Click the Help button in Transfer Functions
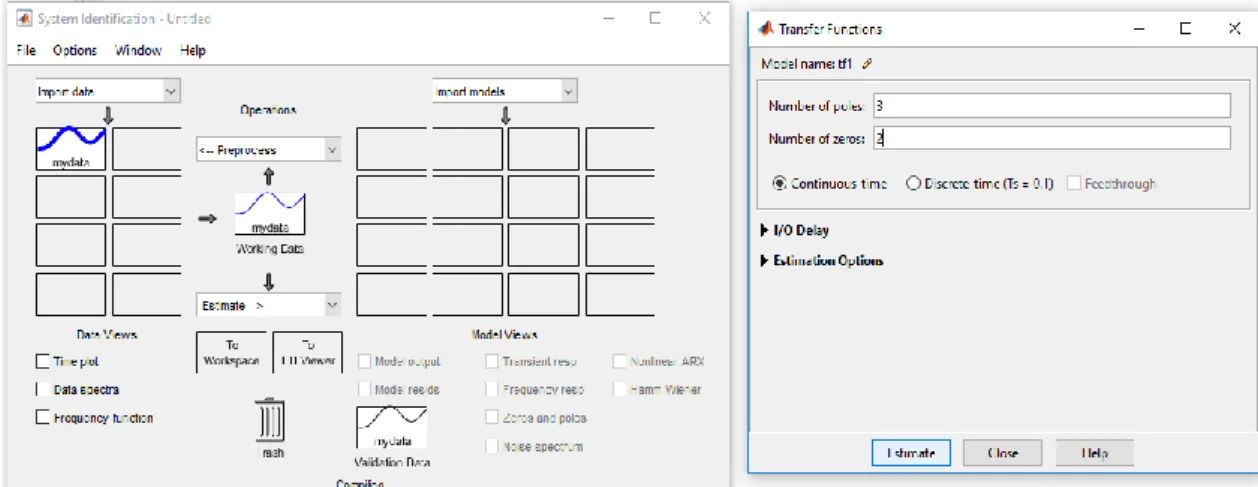The image size is (1258, 487). point(1095,453)
